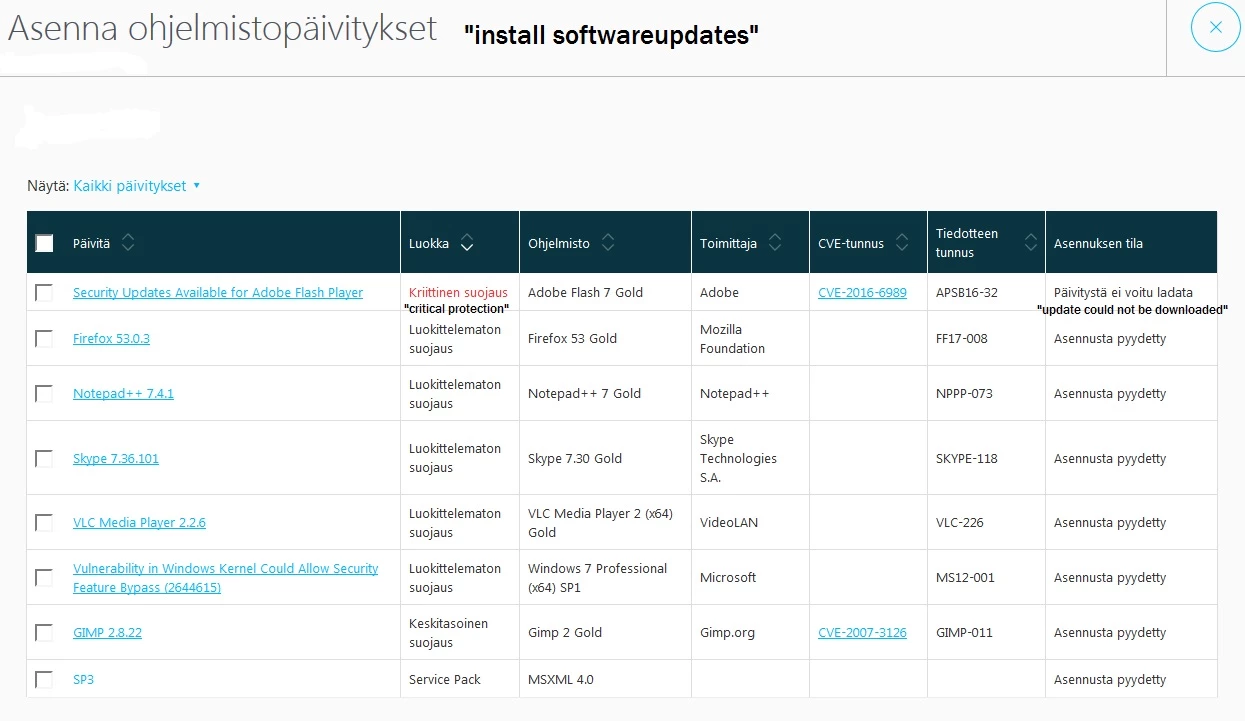Click the Päivitystä ei voitu ladata status
This screenshot has height=721, width=1245.
click(1123, 293)
